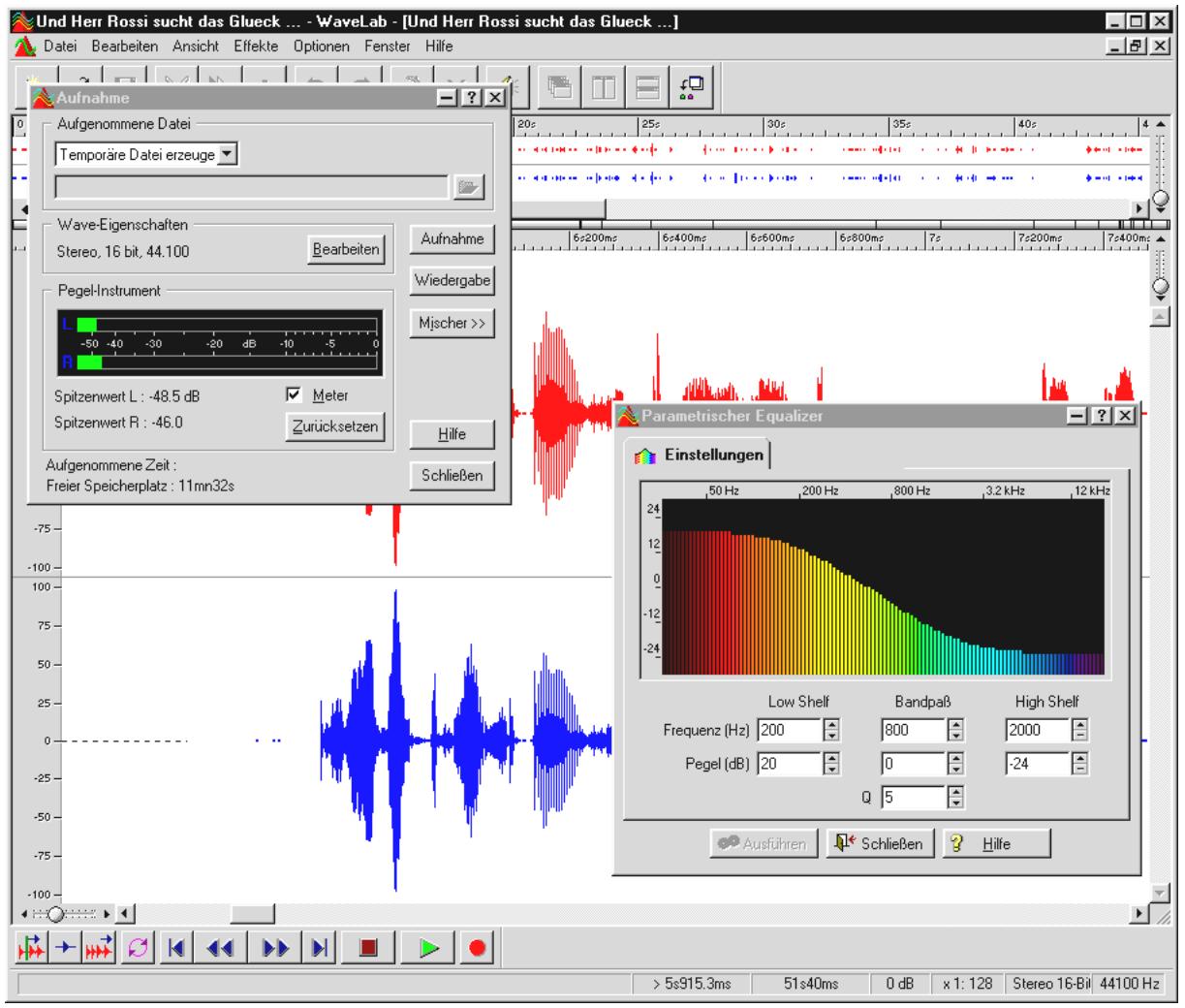The image size is (1185, 1008).
Task: Adjust the Bandpaß Pegel spinner
Action: [956, 764]
